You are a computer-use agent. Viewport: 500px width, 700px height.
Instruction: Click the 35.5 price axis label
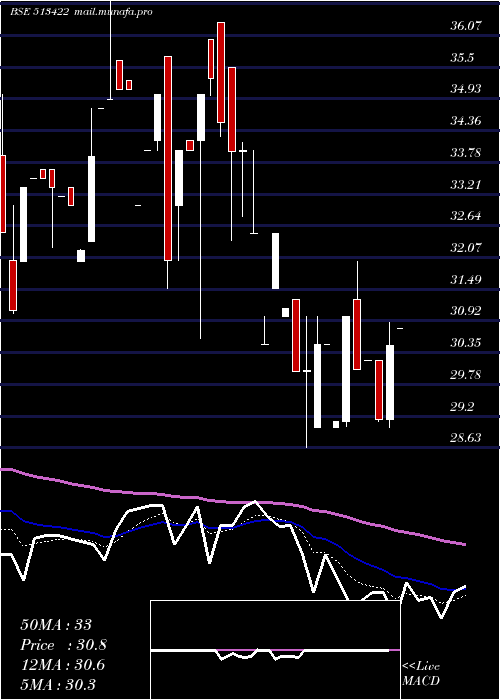pos(462,58)
